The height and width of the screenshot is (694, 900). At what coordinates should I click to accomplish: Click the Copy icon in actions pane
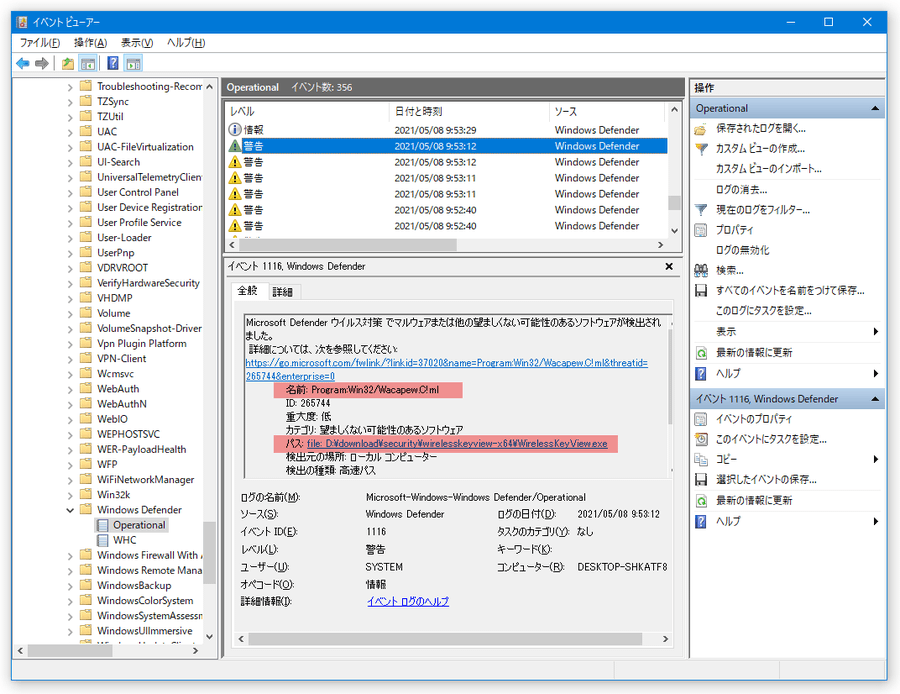point(701,459)
